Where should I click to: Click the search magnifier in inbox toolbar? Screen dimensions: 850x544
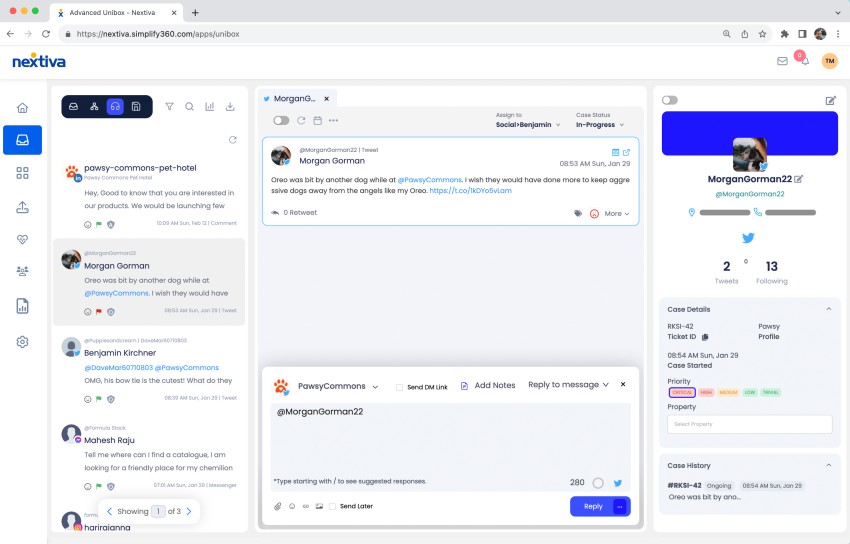click(x=189, y=107)
